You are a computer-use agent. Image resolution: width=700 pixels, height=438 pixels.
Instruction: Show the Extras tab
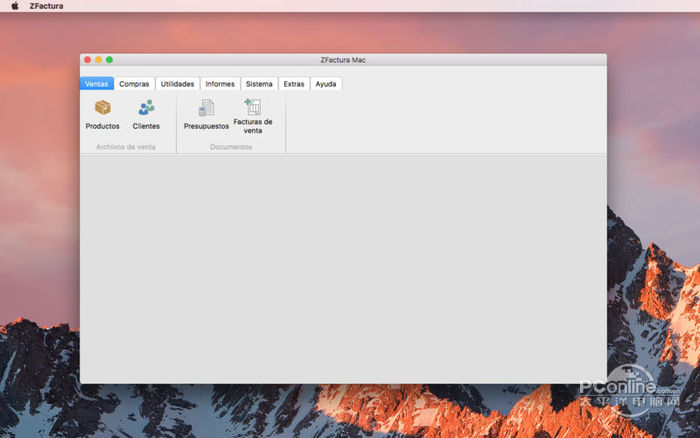coord(294,83)
